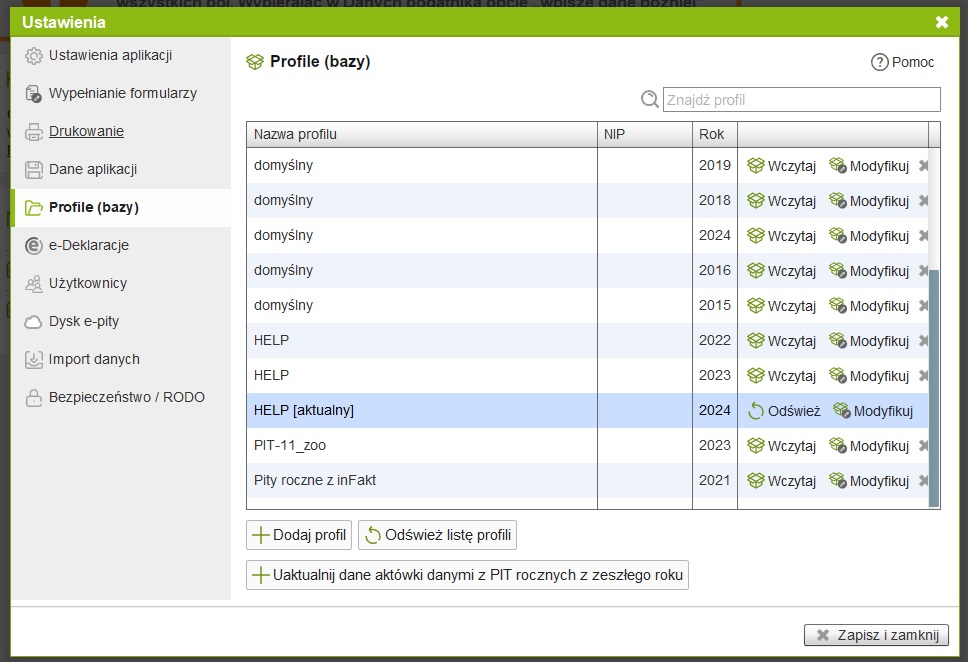The image size is (968, 662).
Task: Click Odśwież icon on HELP [aktualny] row
Action: (756, 411)
